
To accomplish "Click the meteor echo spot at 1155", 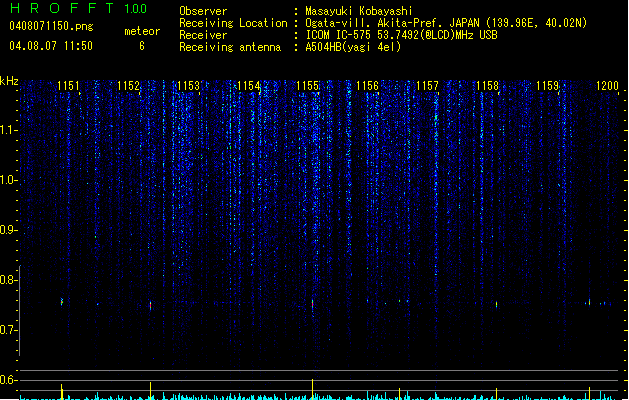I will [312, 304].
